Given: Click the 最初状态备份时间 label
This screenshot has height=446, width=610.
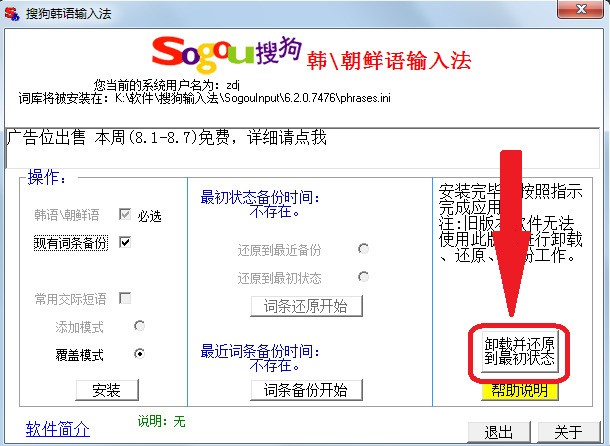Looking at the screenshot, I should pyautogui.click(x=260, y=197).
